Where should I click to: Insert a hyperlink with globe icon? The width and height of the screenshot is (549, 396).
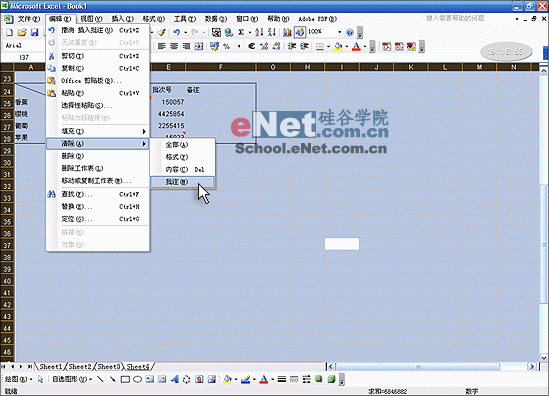229,33
